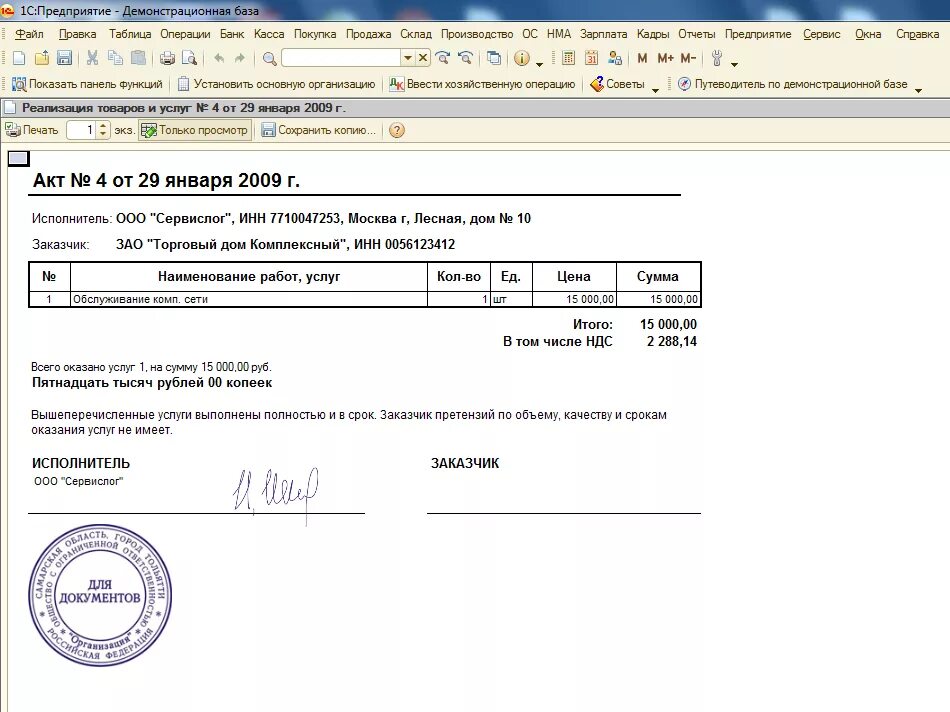The height and width of the screenshot is (712, 950).
Task: Click the windows list icon
Action: (x=494, y=58)
